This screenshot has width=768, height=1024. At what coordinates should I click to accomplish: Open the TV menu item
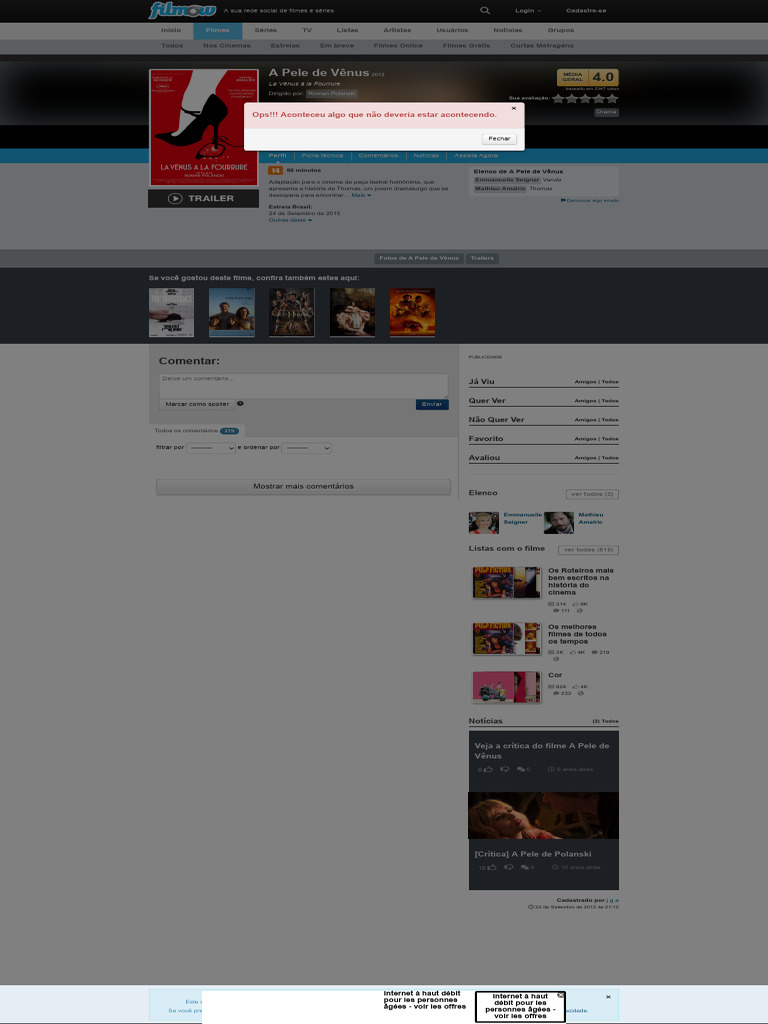(x=307, y=30)
